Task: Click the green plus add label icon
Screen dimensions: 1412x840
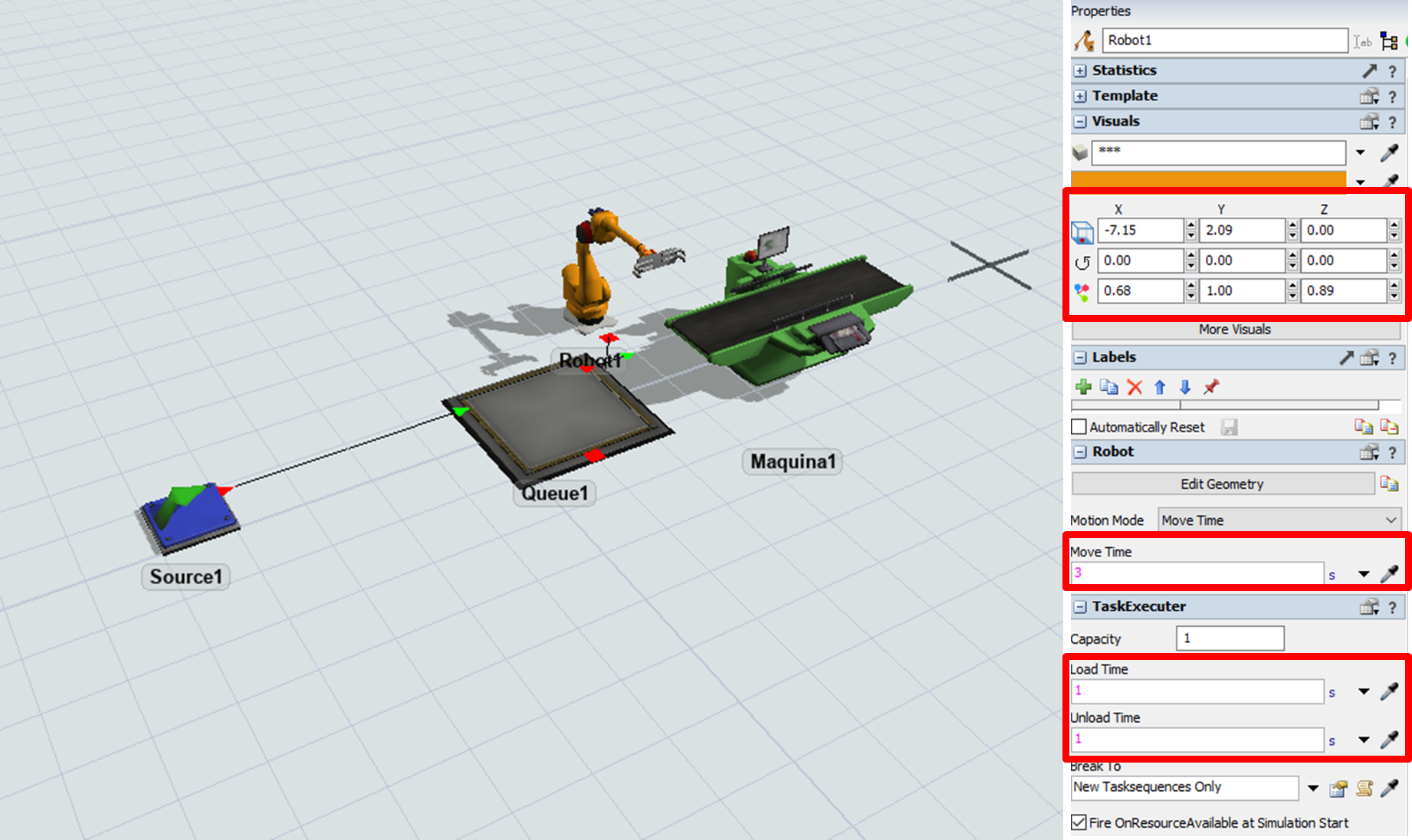Action: coord(1083,387)
